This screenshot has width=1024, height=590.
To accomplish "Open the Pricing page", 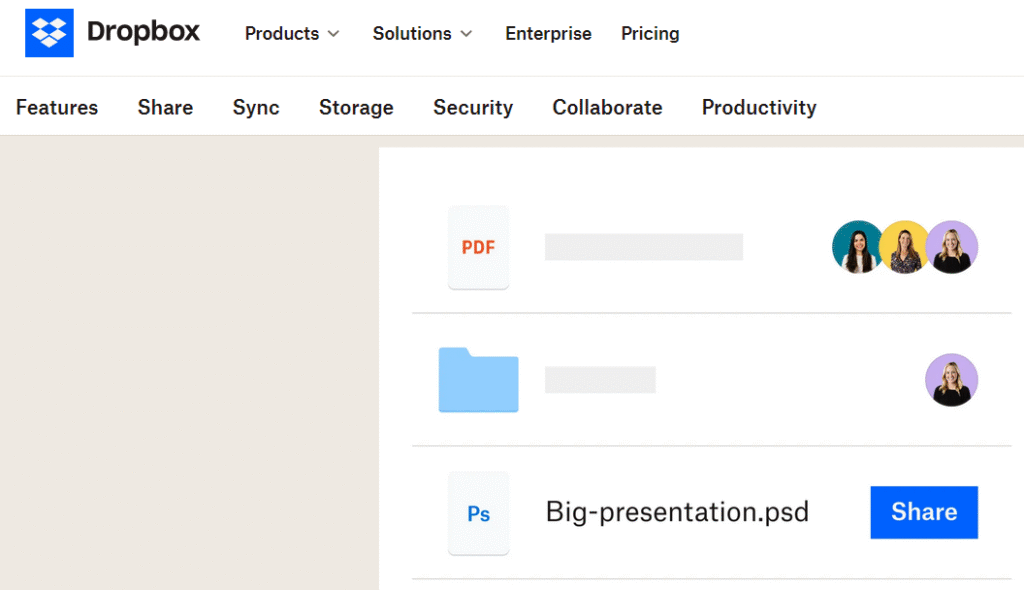I will (x=650, y=33).
